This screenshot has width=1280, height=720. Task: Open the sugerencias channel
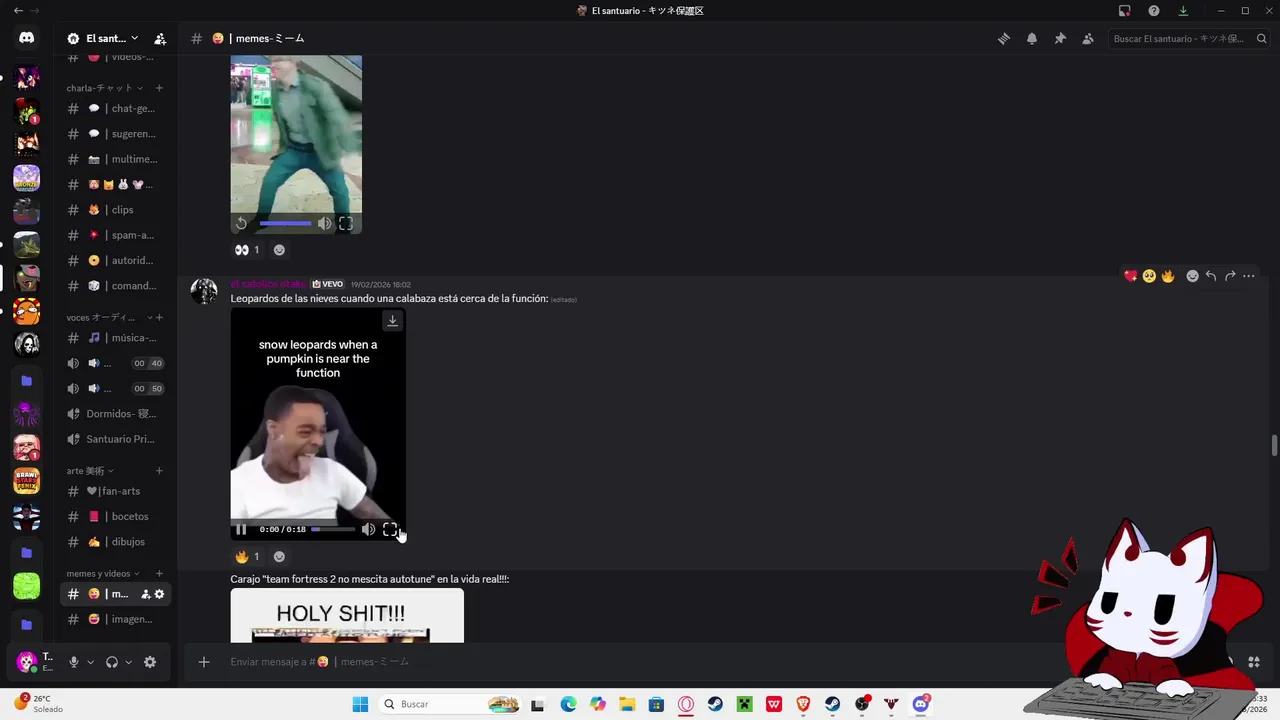pyautogui.click(x=114, y=134)
